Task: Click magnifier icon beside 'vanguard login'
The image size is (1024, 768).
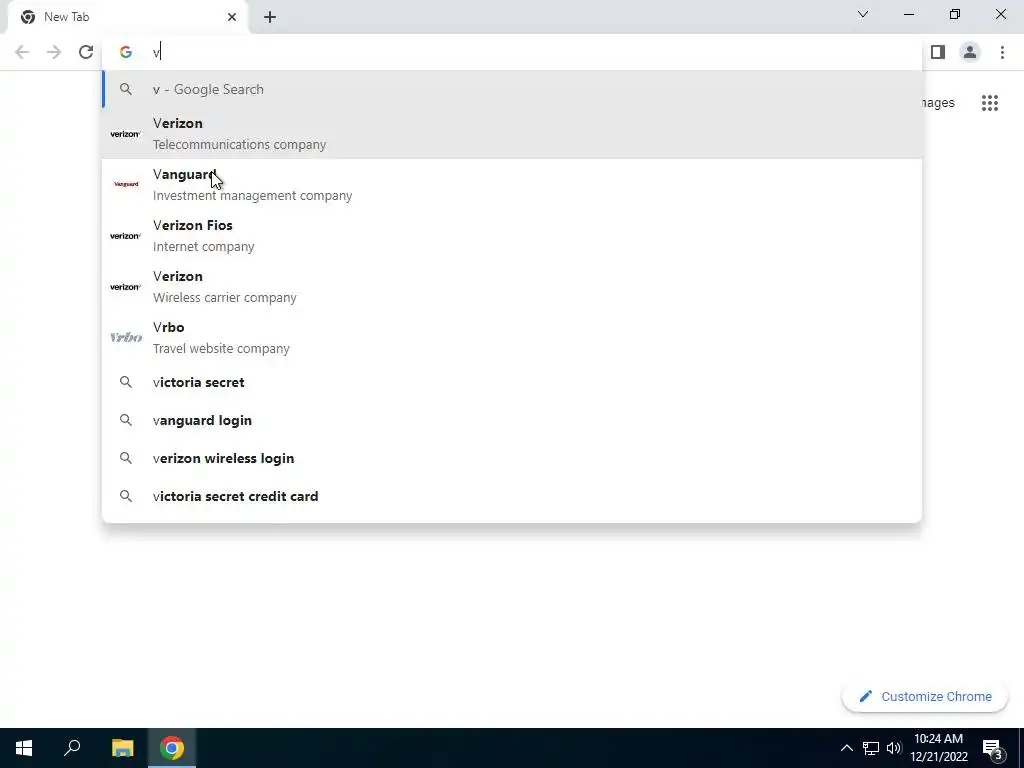Action: pyautogui.click(x=126, y=420)
